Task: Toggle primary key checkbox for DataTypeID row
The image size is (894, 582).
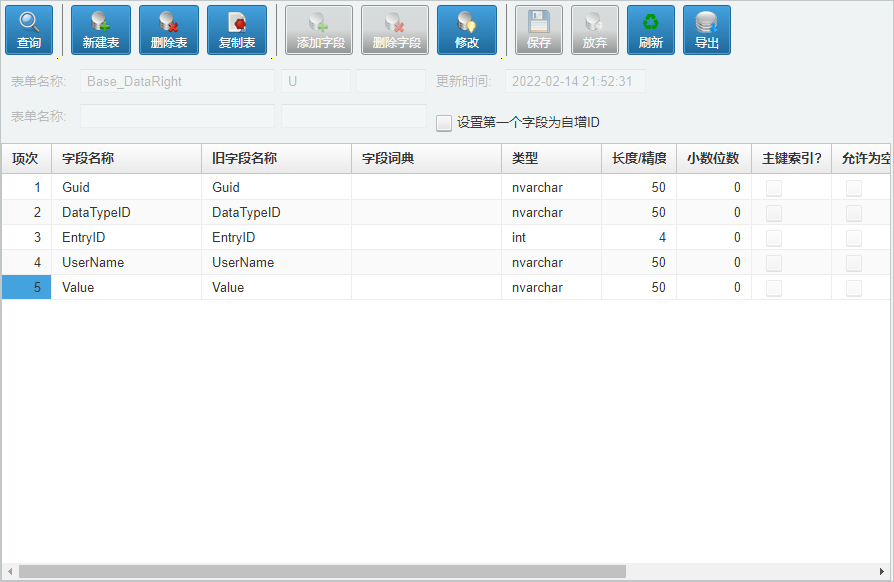Action: (x=774, y=213)
